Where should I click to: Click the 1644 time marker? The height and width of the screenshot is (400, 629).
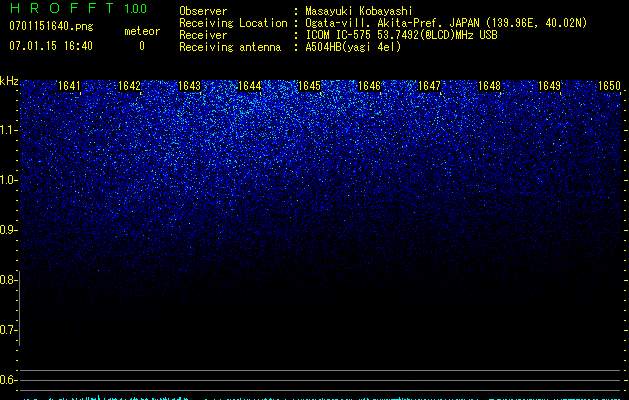pyautogui.click(x=250, y=86)
